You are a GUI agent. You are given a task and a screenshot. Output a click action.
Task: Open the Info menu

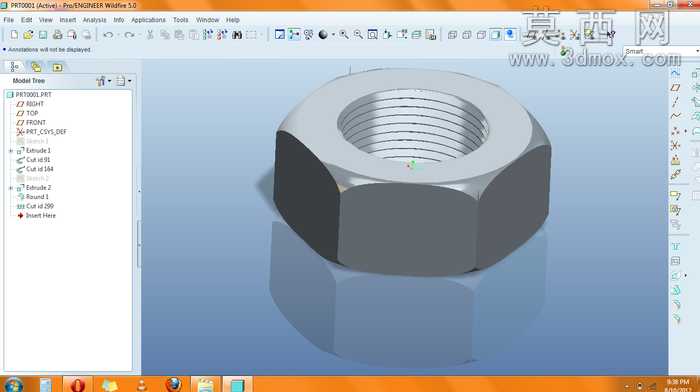pyautogui.click(x=119, y=20)
